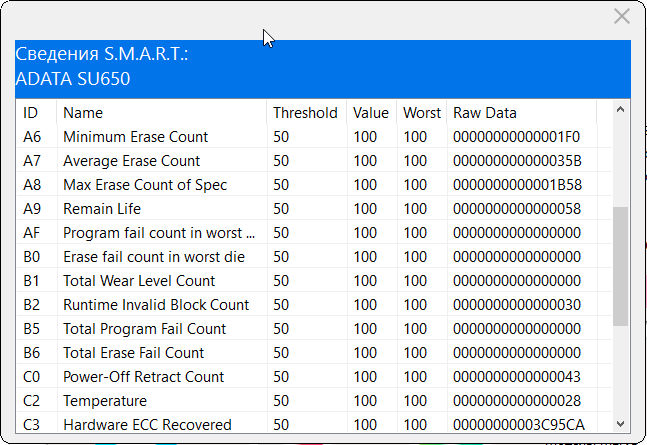647x445 pixels.
Task: Click ID cell A7
Action: pos(32,161)
